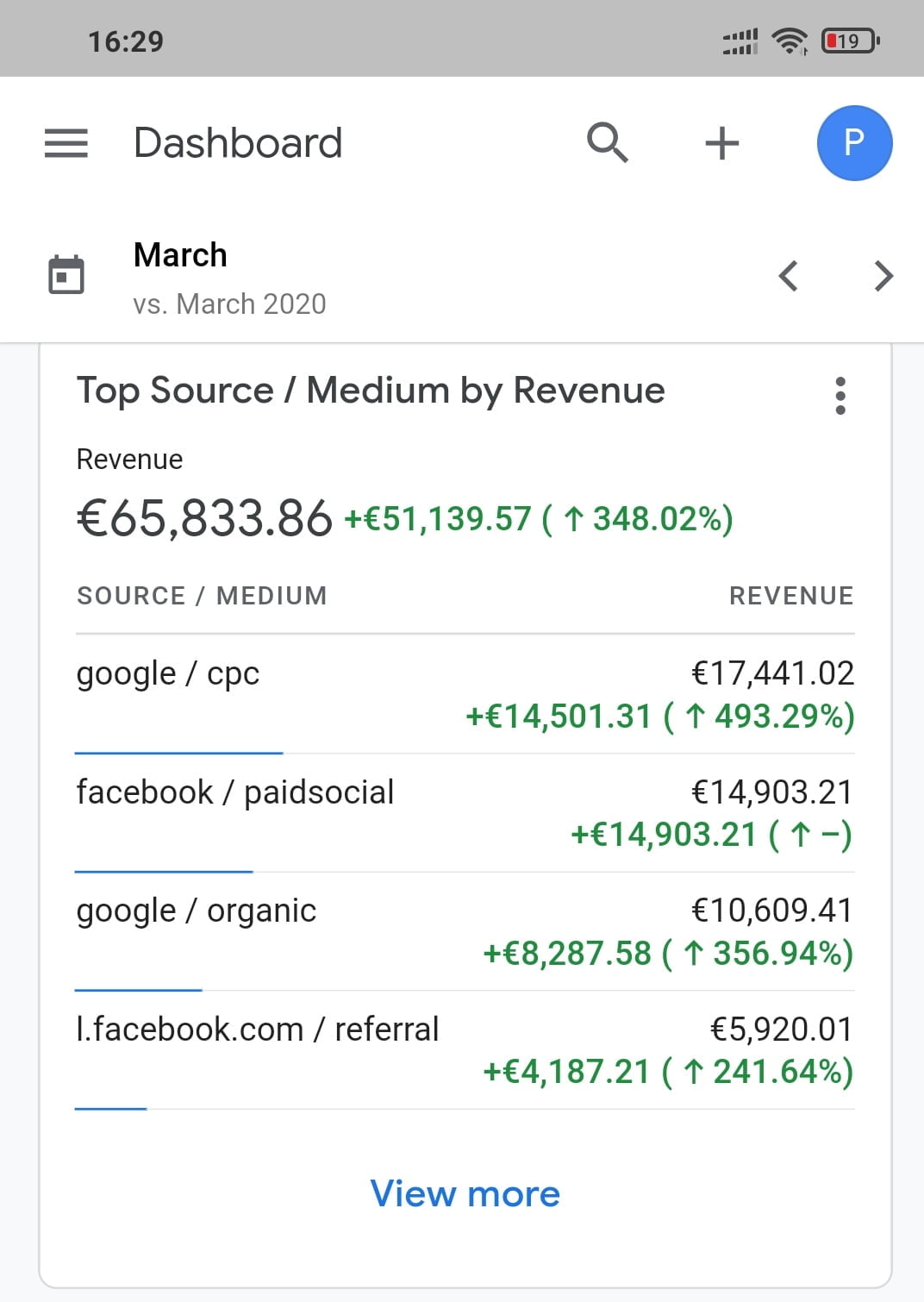Open the hamburger navigation menu

click(x=66, y=143)
